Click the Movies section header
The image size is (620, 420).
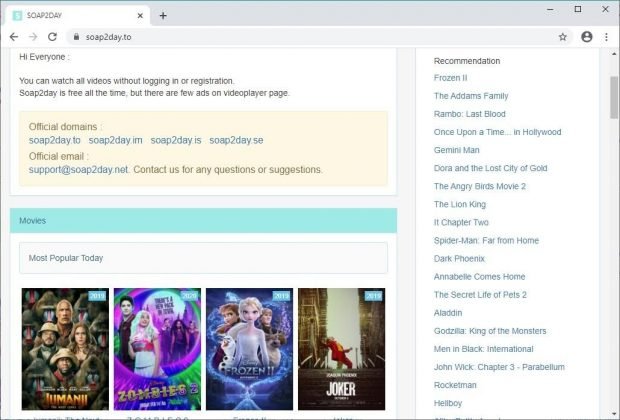[203, 221]
